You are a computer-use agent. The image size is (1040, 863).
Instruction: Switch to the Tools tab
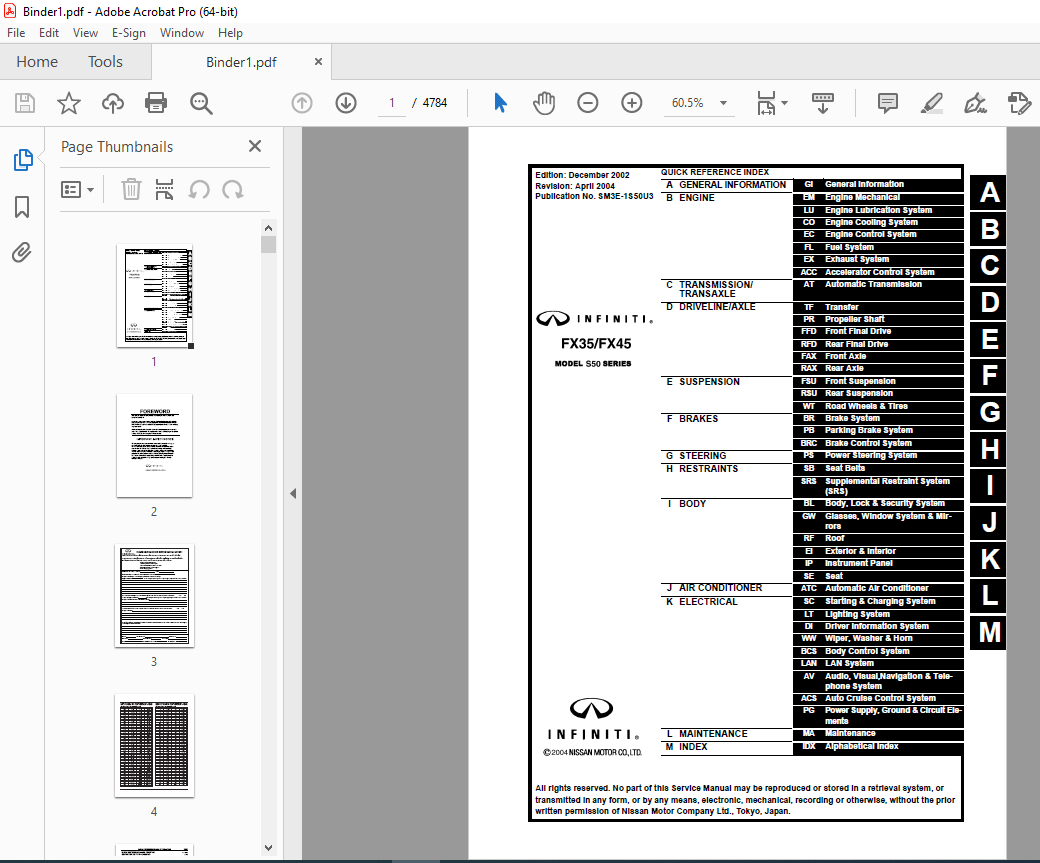pyautogui.click(x=105, y=62)
